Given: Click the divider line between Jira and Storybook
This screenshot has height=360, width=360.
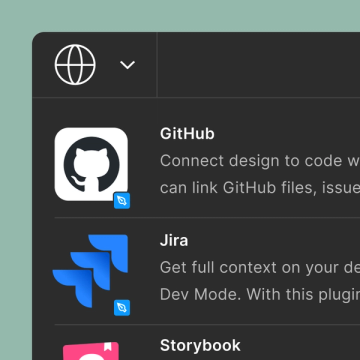Looking at the screenshot, I should point(207,324).
